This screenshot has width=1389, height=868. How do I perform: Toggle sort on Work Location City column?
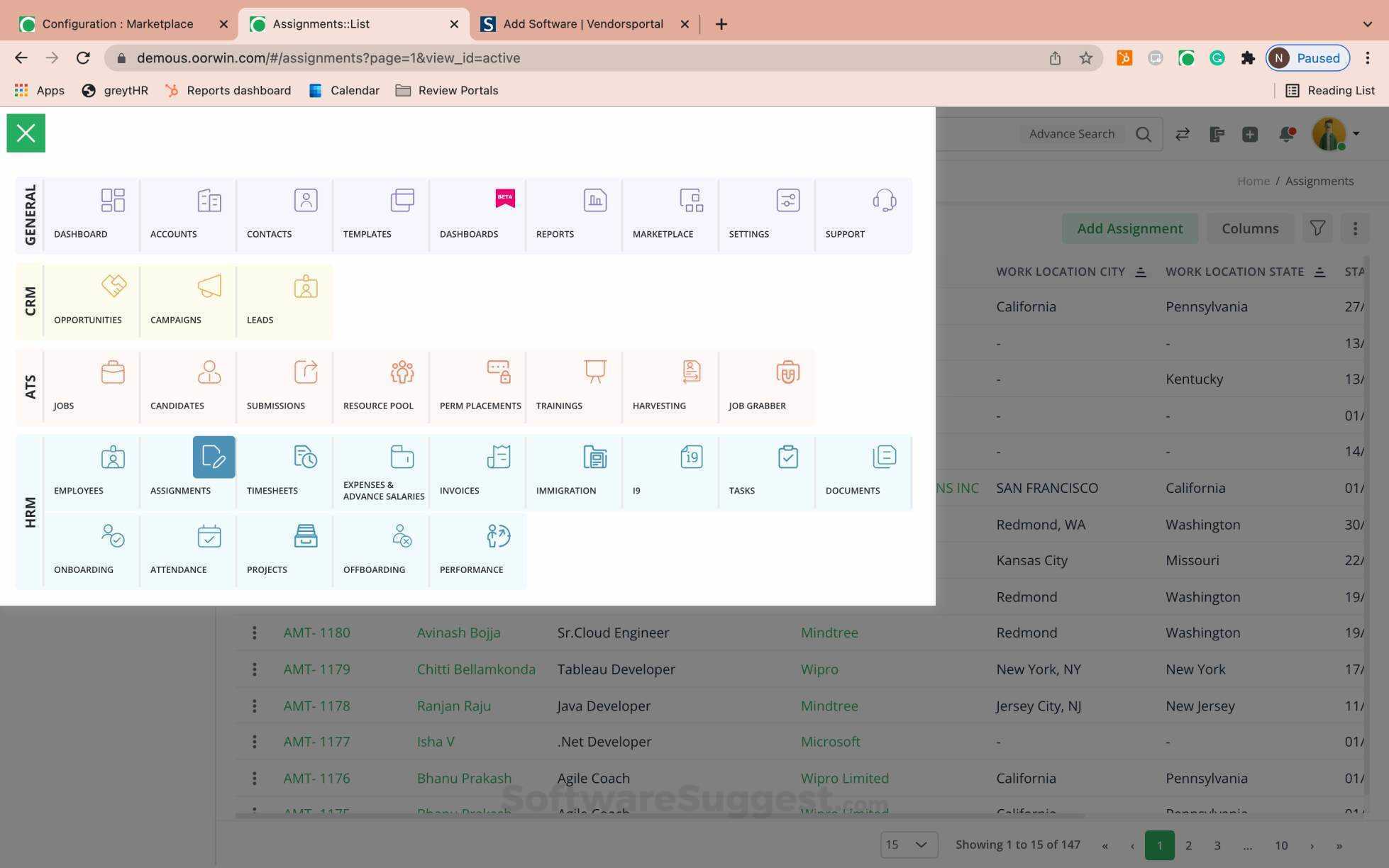point(1141,272)
